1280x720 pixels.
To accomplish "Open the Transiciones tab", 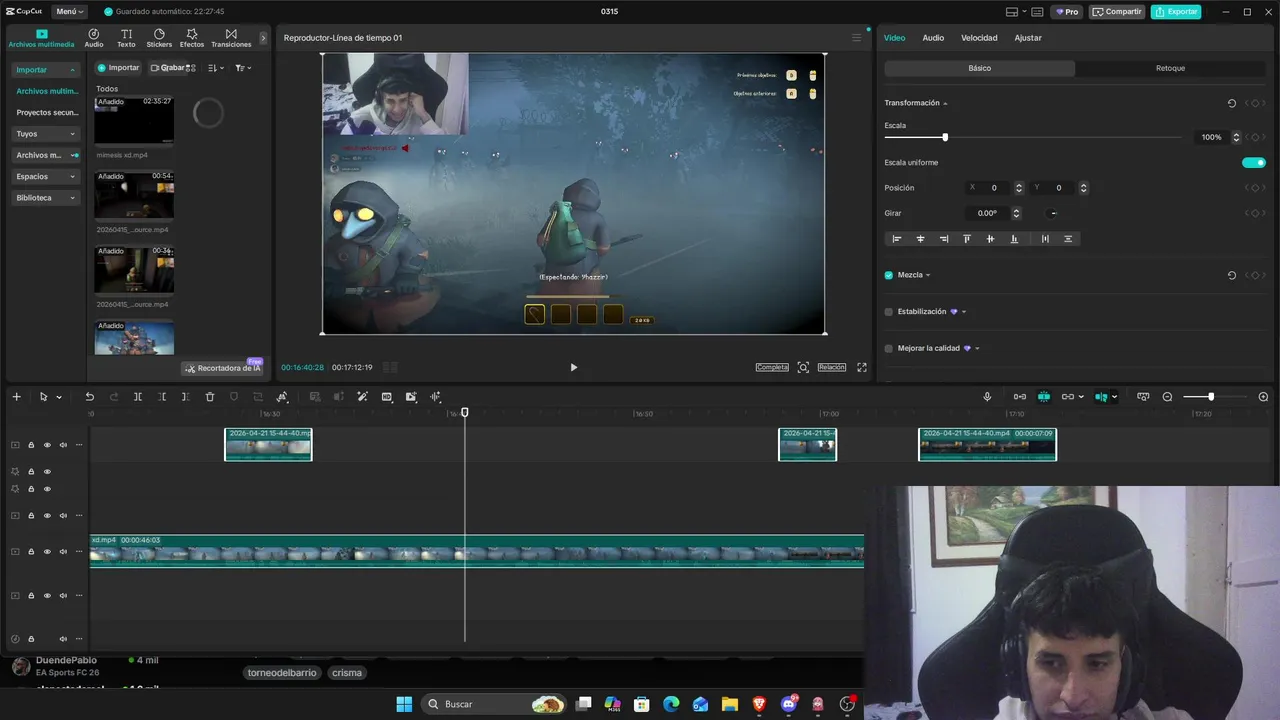I will tap(231, 38).
